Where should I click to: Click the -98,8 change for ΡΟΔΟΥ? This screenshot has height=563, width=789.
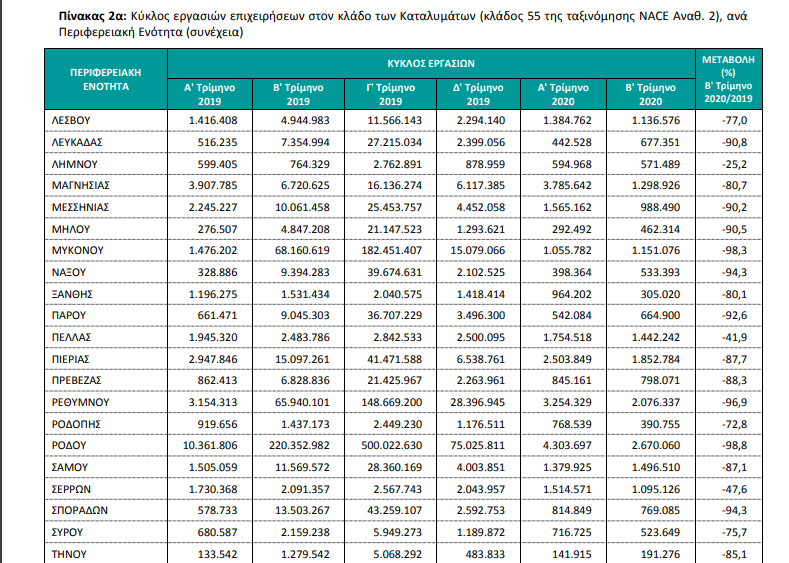click(x=735, y=446)
